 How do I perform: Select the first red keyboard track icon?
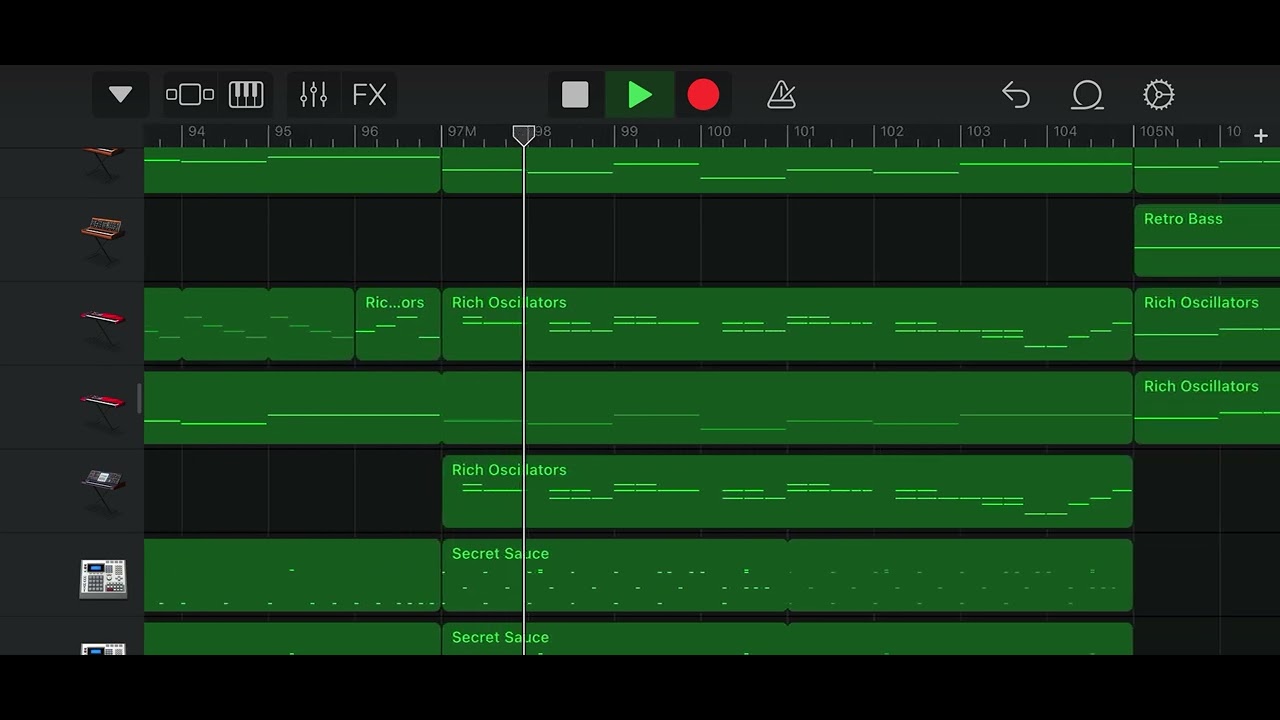point(103,324)
